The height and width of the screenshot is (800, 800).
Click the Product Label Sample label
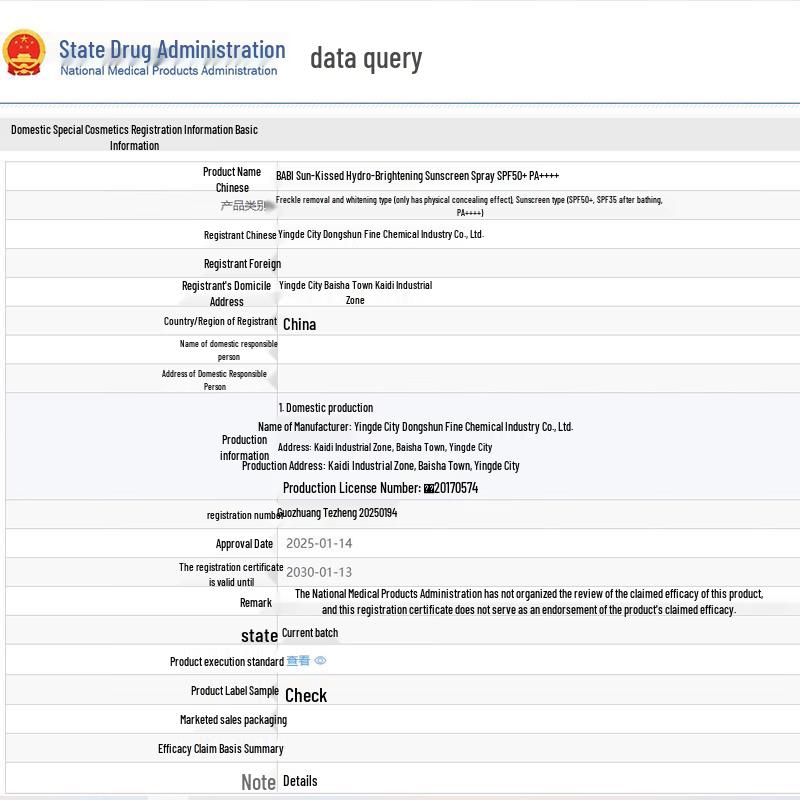pyautogui.click(x=235, y=690)
